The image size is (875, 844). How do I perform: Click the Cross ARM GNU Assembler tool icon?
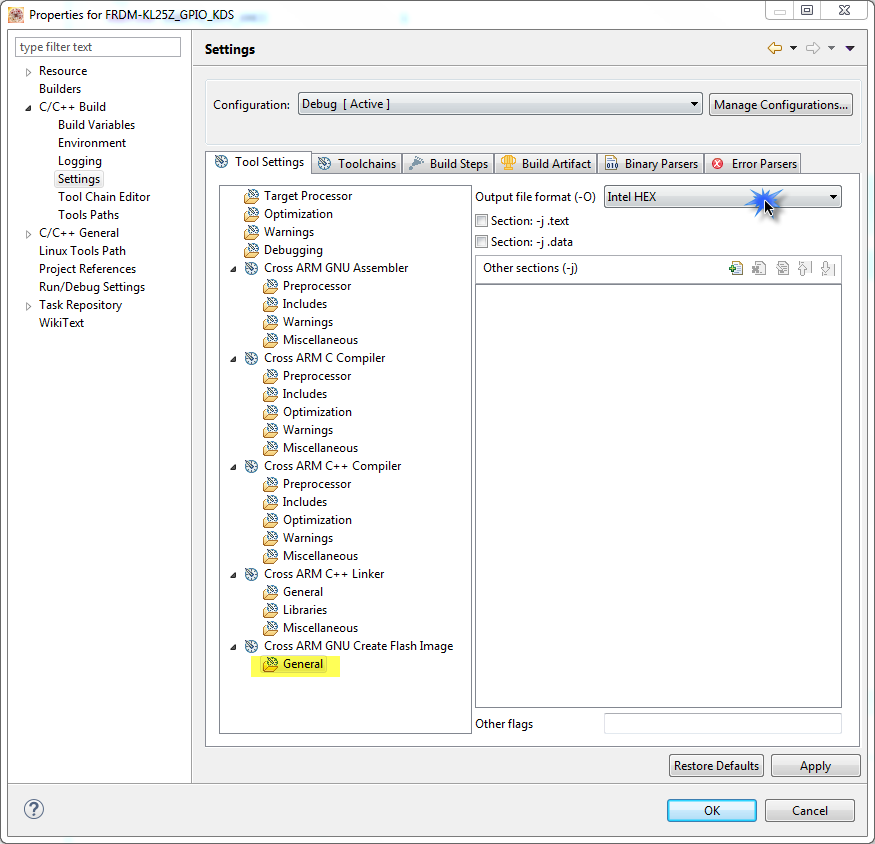click(x=252, y=268)
